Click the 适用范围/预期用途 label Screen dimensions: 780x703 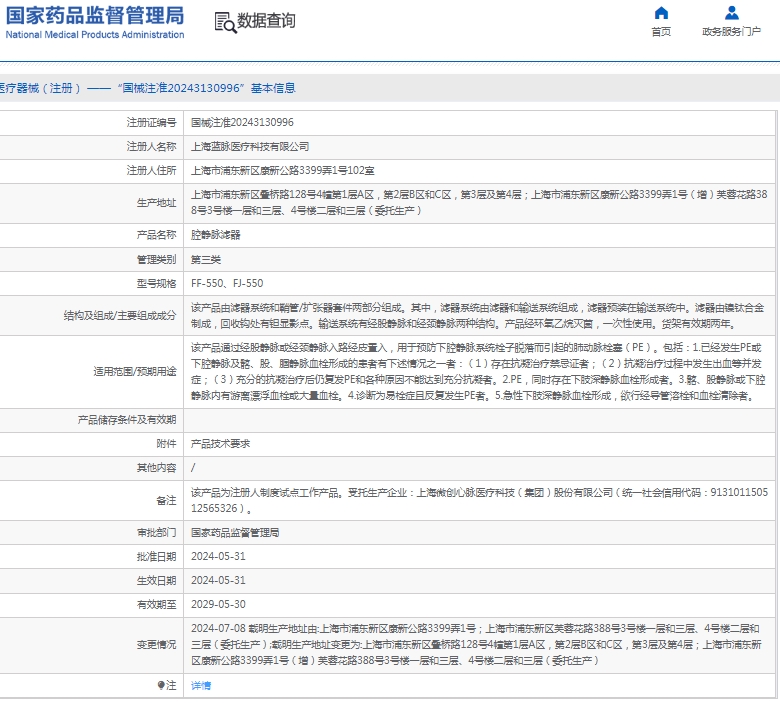[135, 372]
